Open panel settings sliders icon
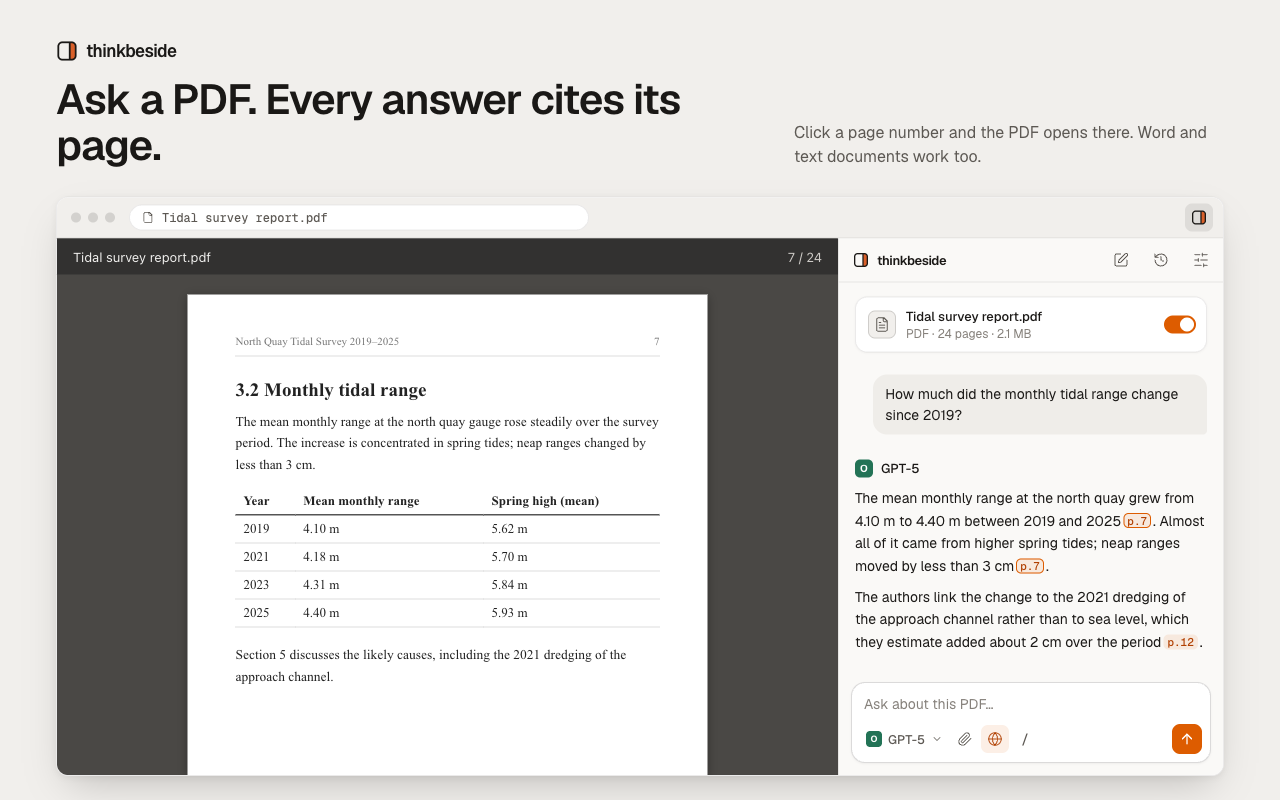The image size is (1280, 800). [1201, 260]
